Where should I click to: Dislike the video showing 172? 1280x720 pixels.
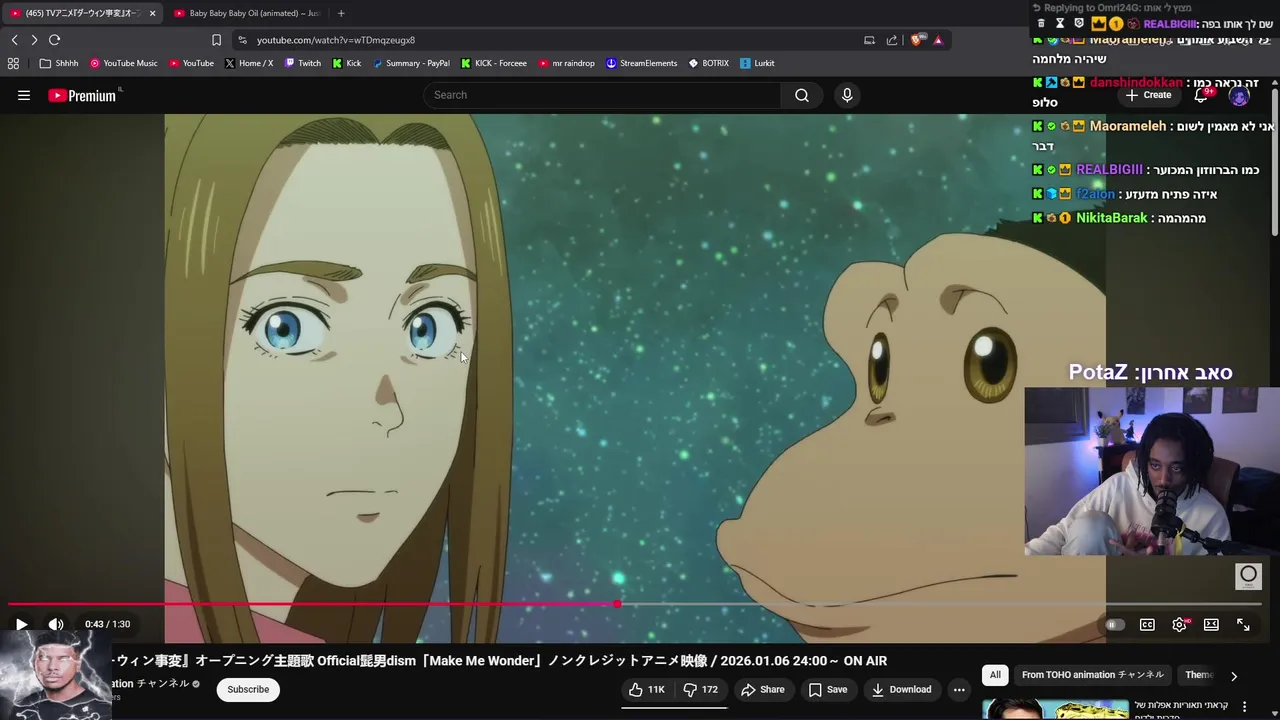[701, 689]
